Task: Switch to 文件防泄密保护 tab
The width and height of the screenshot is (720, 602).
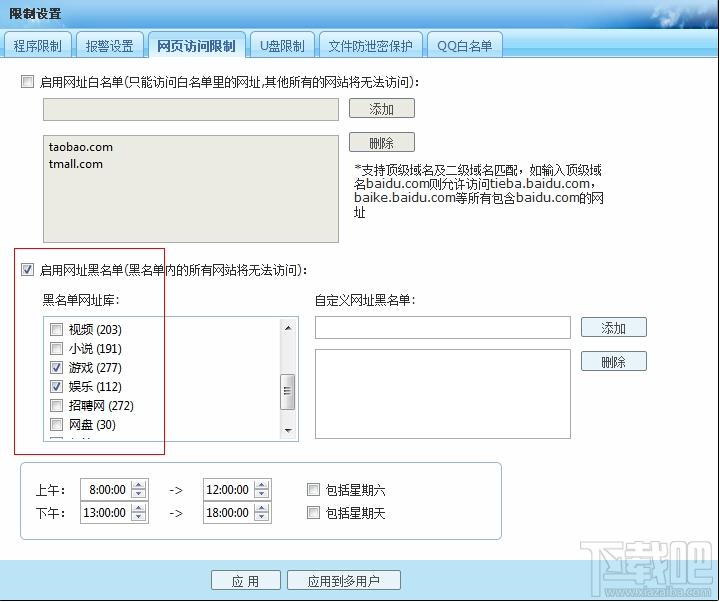Action: [370, 45]
